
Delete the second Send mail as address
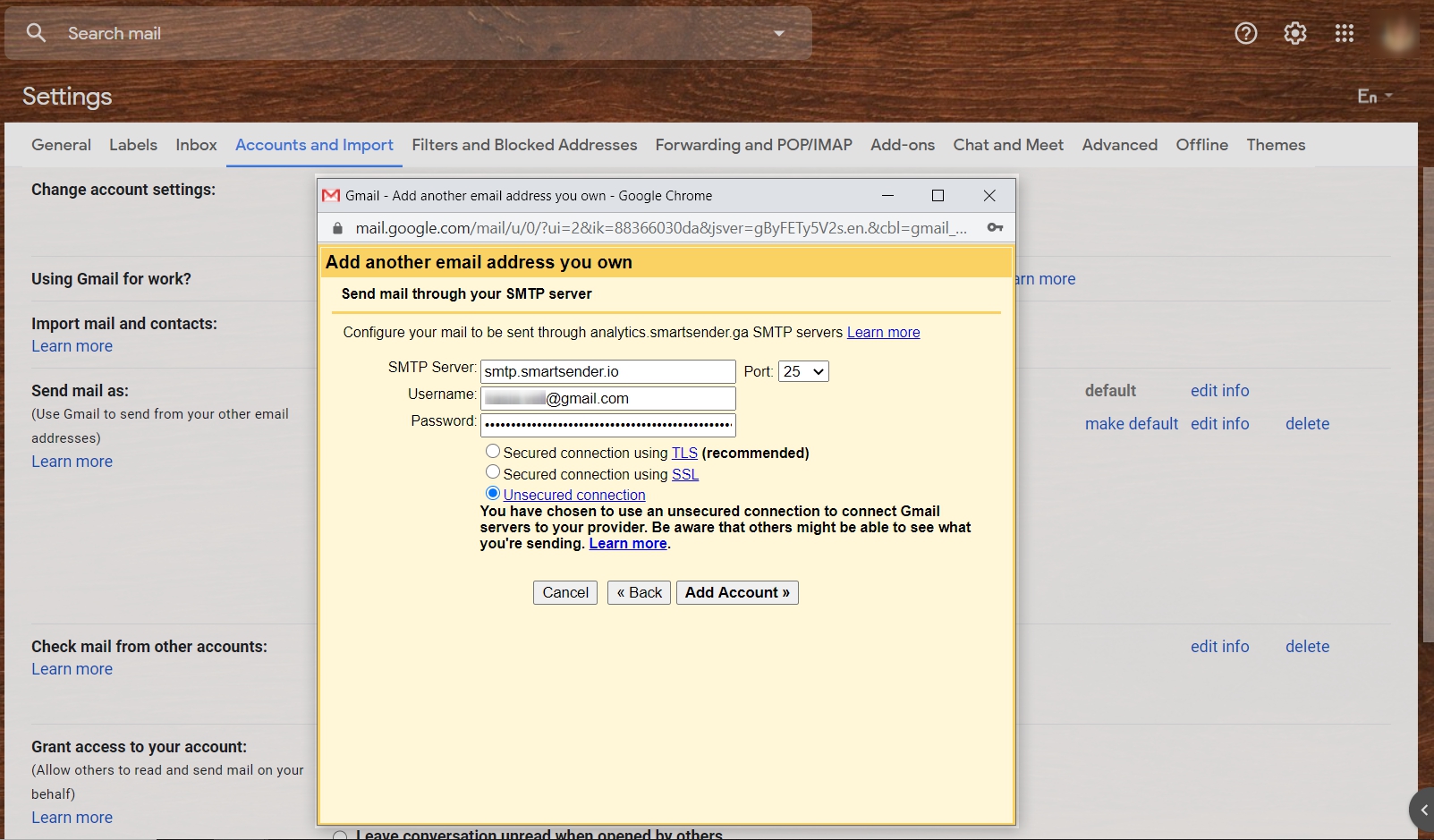[1307, 424]
